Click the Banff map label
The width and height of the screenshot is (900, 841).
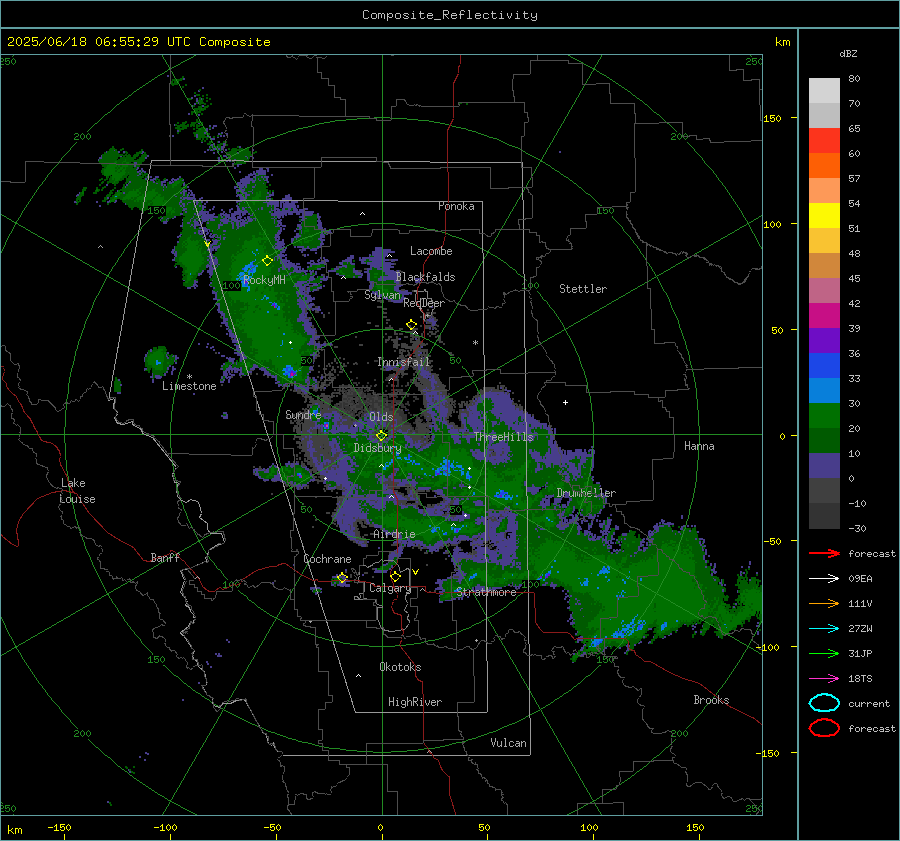[165, 558]
